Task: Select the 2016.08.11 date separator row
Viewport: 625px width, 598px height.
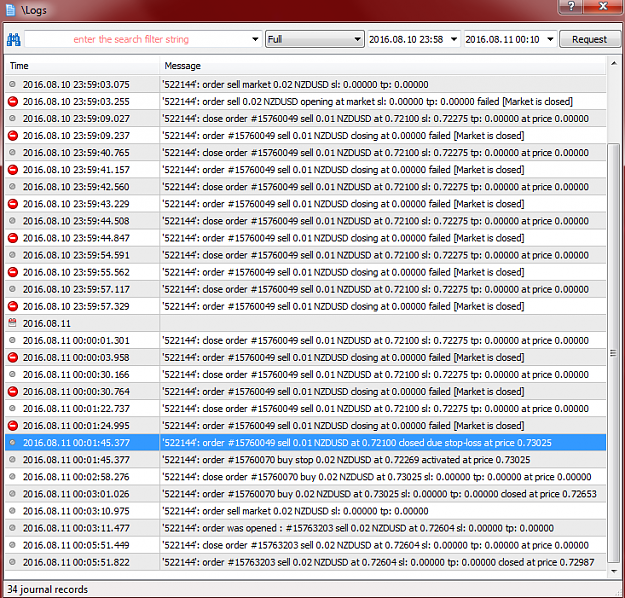Action: (x=305, y=323)
